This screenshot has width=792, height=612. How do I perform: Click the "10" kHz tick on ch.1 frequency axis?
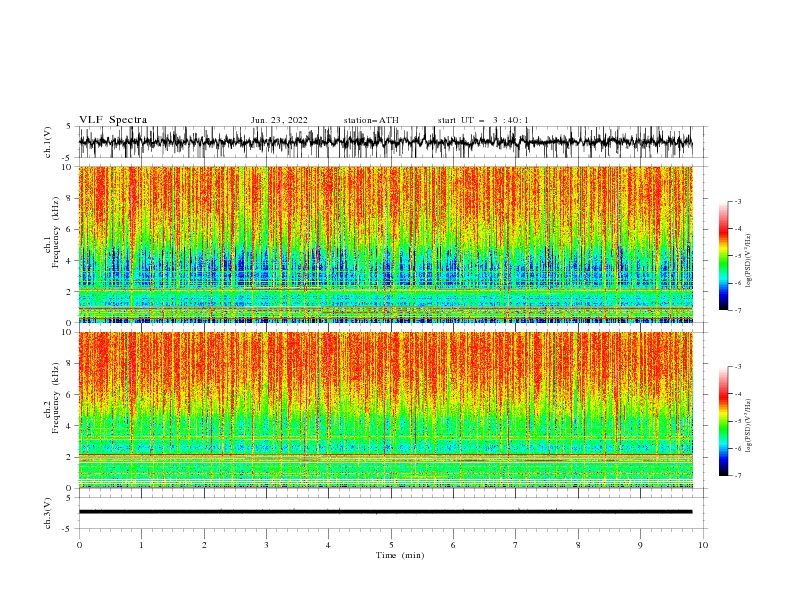pyautogui.click(x=67, y=167)
